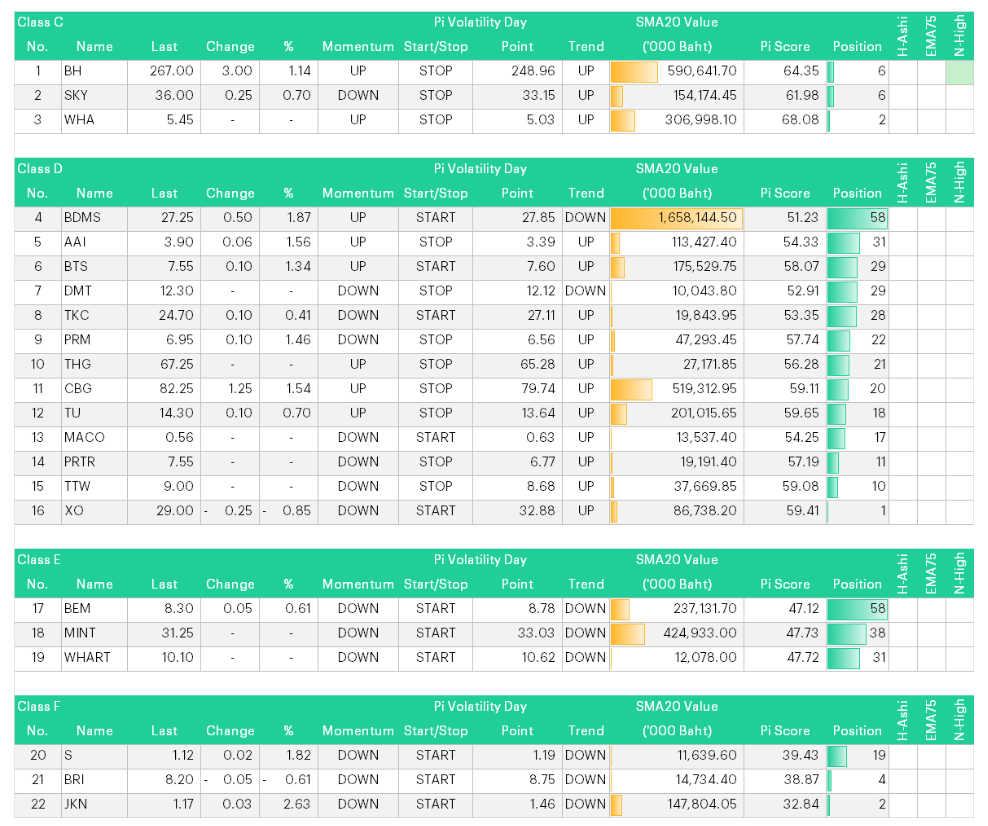Click BRI START status cell
Viewport: 988px width, 826px height.
coord(435,780)
